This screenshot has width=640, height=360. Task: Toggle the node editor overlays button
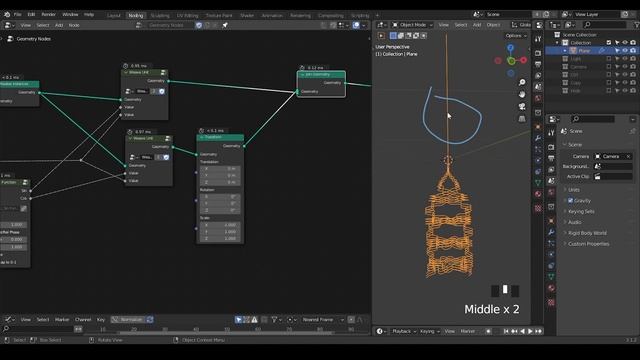tap(356, 25)
